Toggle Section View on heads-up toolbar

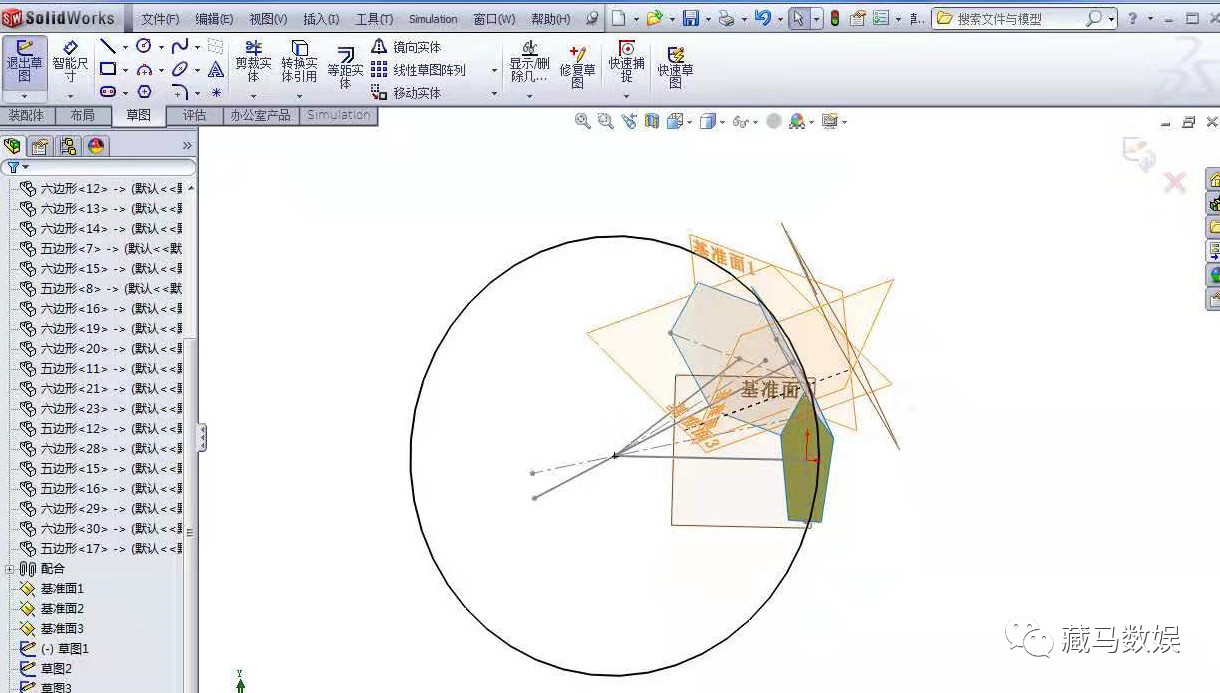tap(651, 121)
